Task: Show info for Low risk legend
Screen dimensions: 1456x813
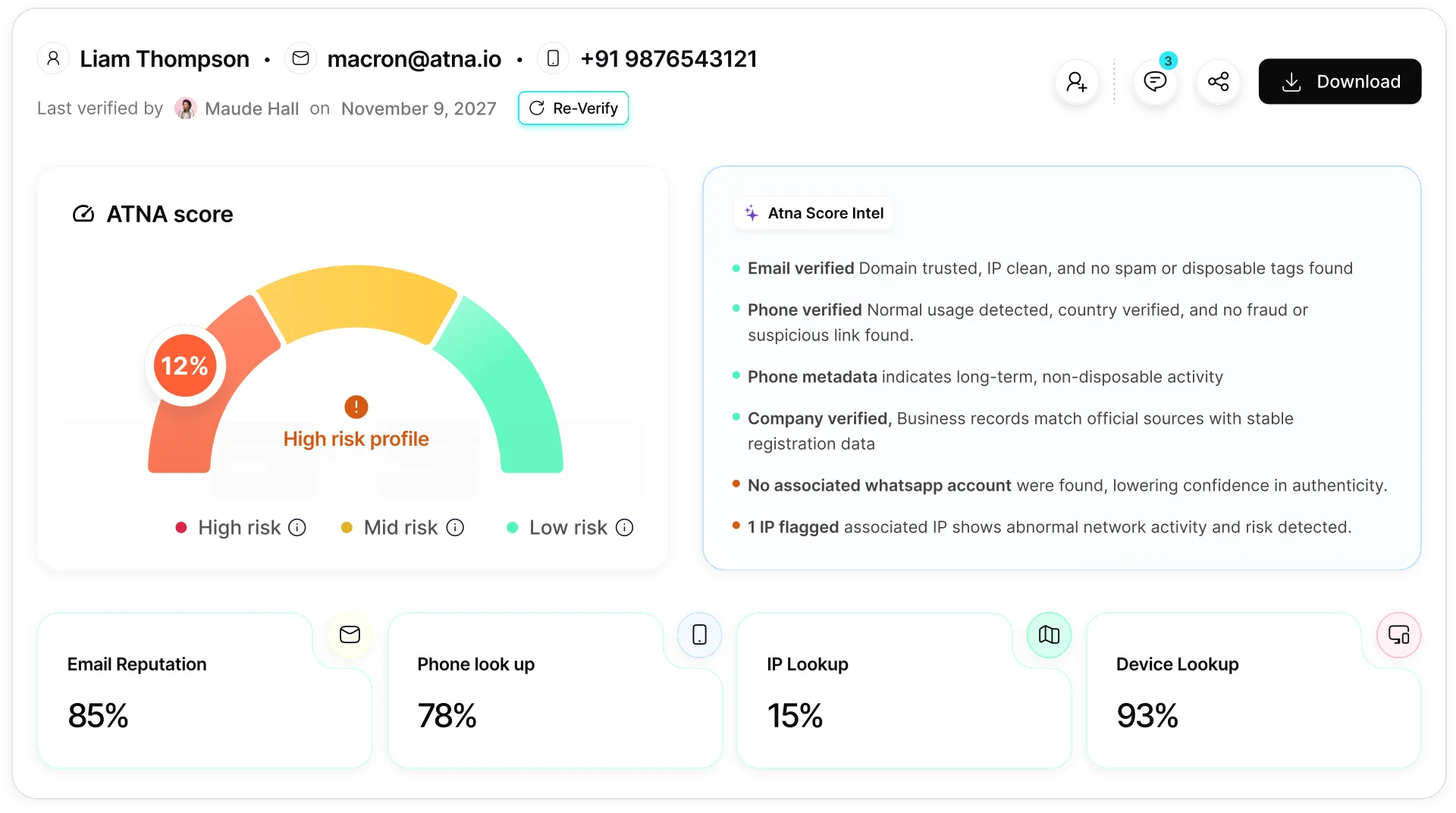Action: (x=625, y=528)
